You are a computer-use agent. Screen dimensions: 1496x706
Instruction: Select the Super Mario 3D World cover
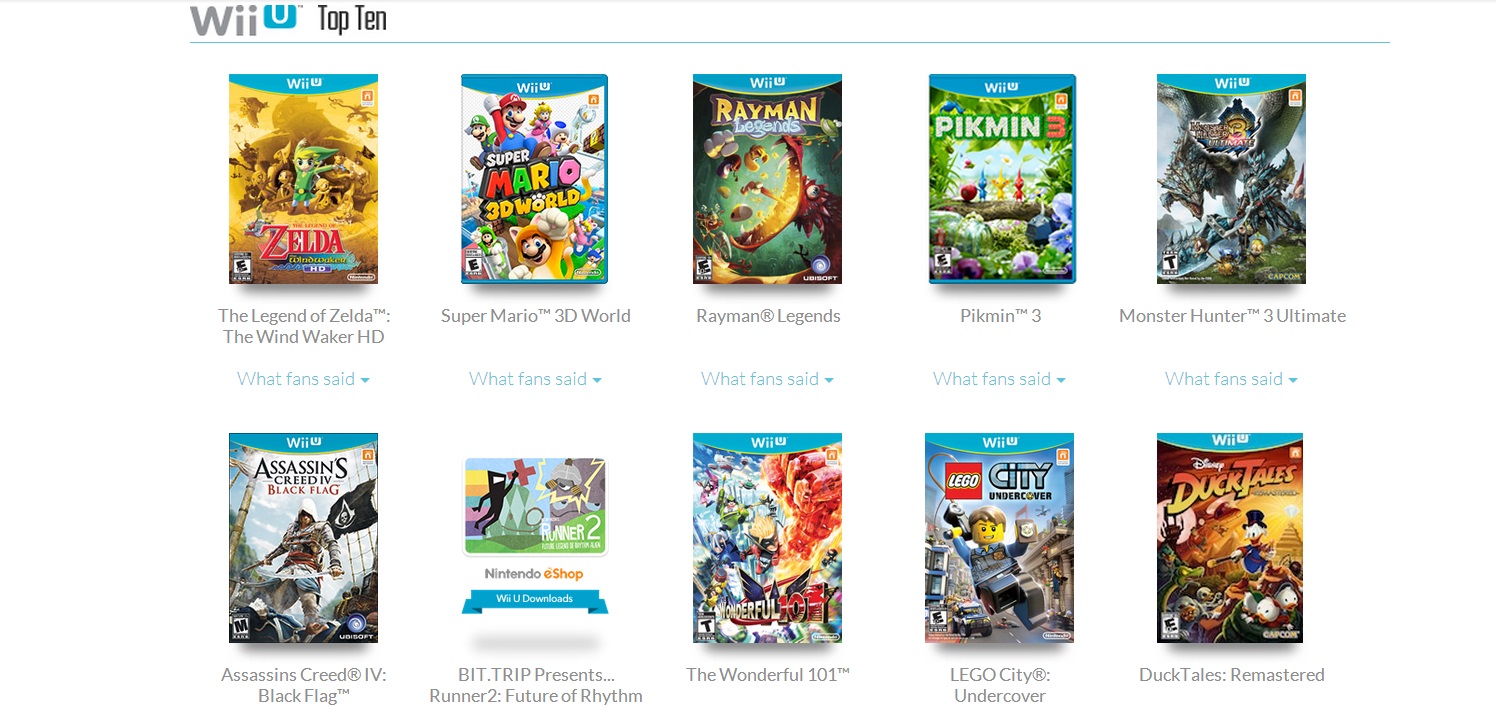pos(535,179)
